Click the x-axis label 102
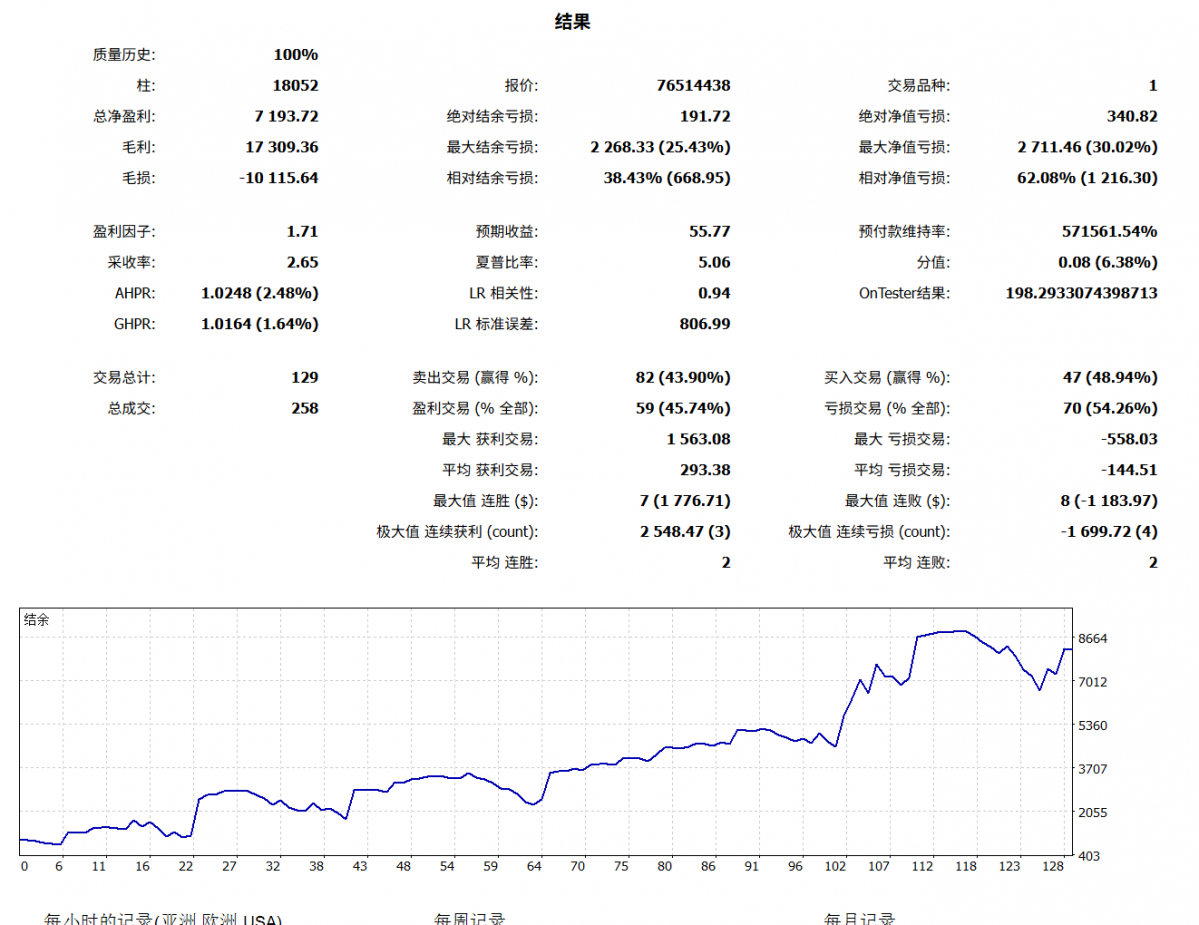 [835, 866]
